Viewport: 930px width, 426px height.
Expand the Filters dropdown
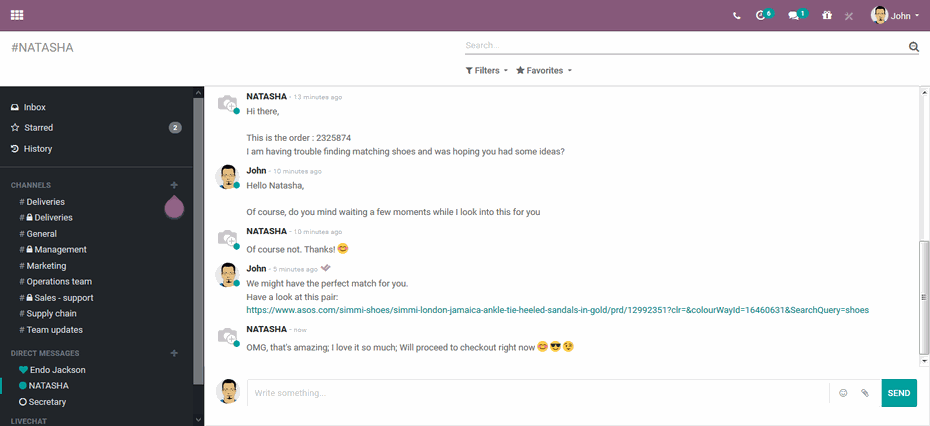(487, 71)
